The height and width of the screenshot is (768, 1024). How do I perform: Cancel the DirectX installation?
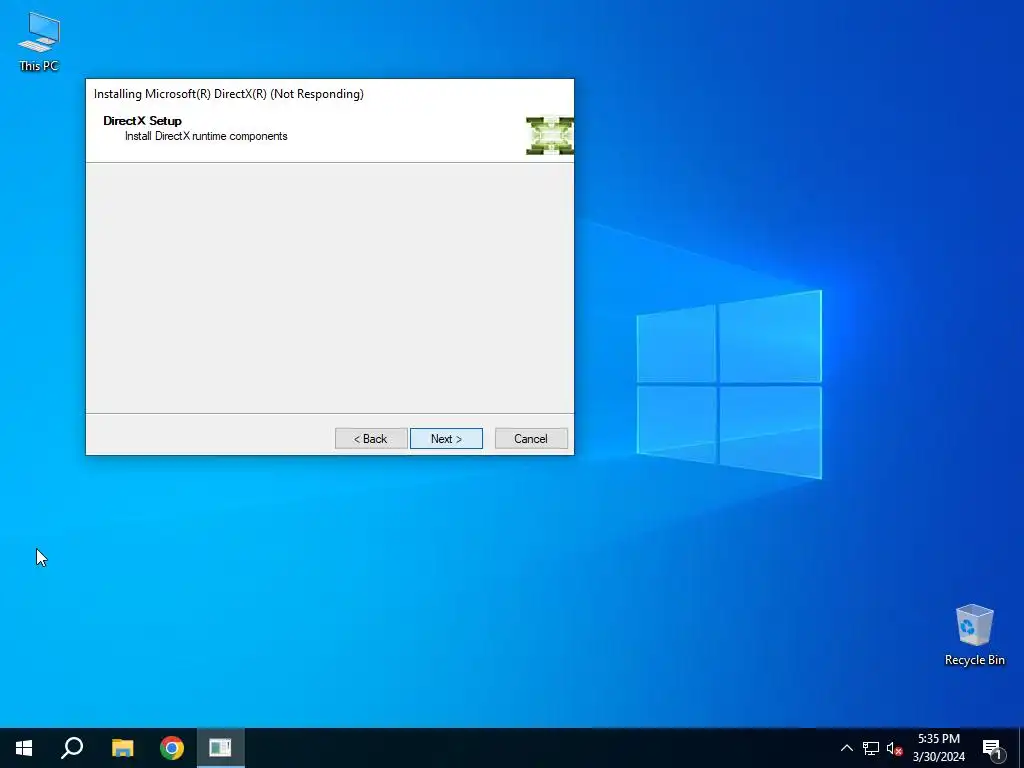point(531,439)
